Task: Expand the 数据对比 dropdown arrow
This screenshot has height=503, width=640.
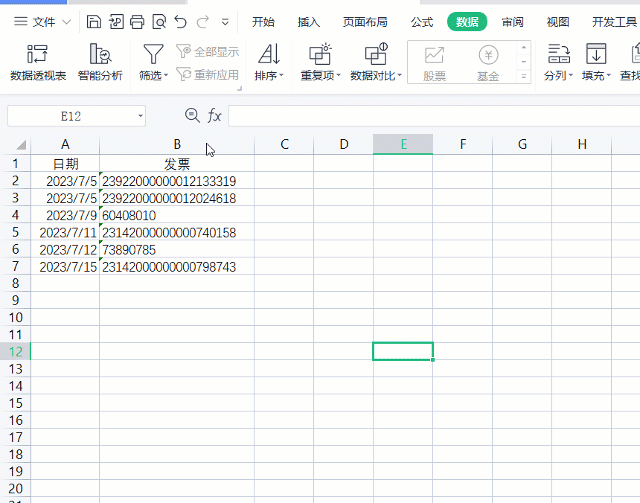Action: coord(399,76)
